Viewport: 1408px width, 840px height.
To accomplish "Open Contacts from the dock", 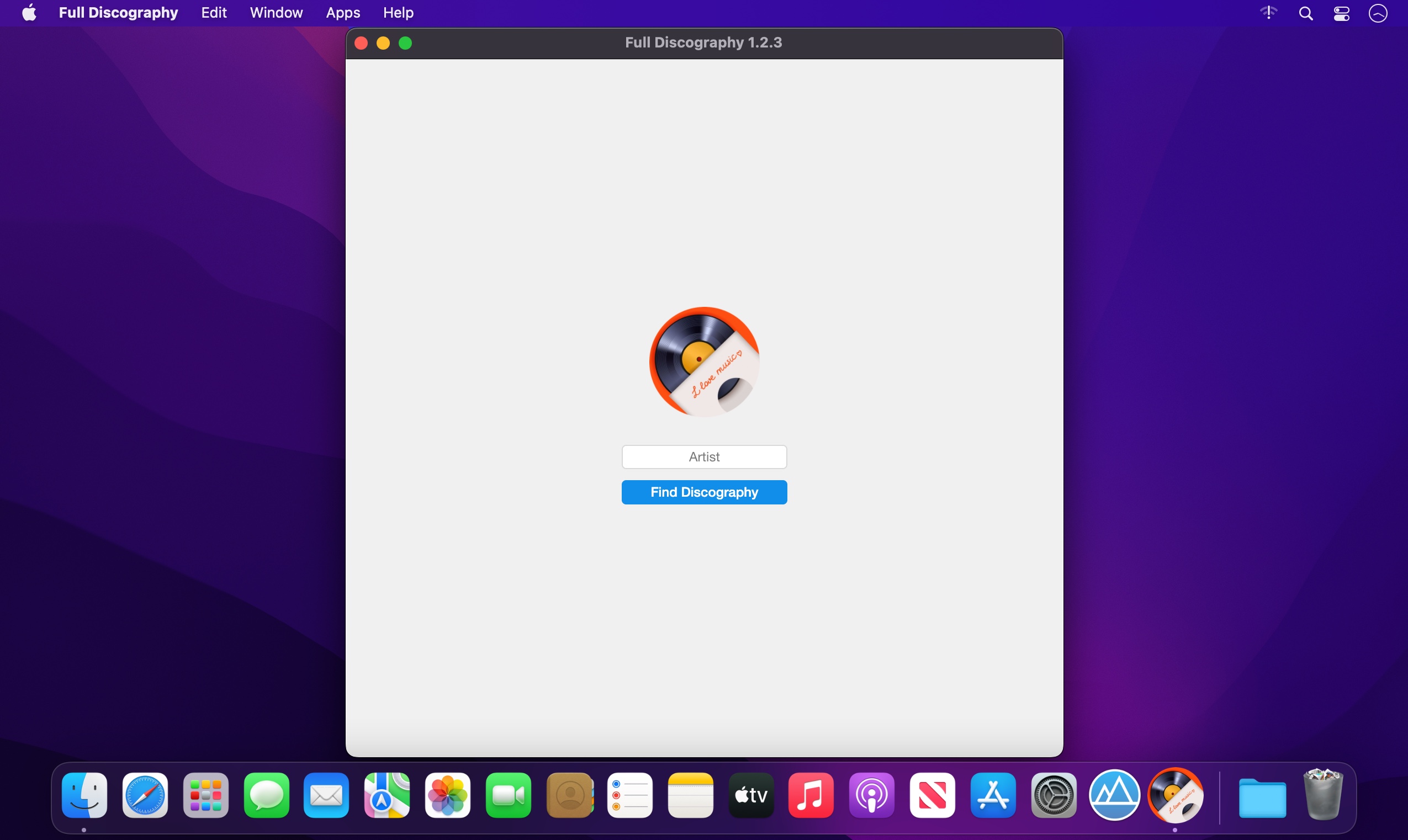I will click(569, 795).
